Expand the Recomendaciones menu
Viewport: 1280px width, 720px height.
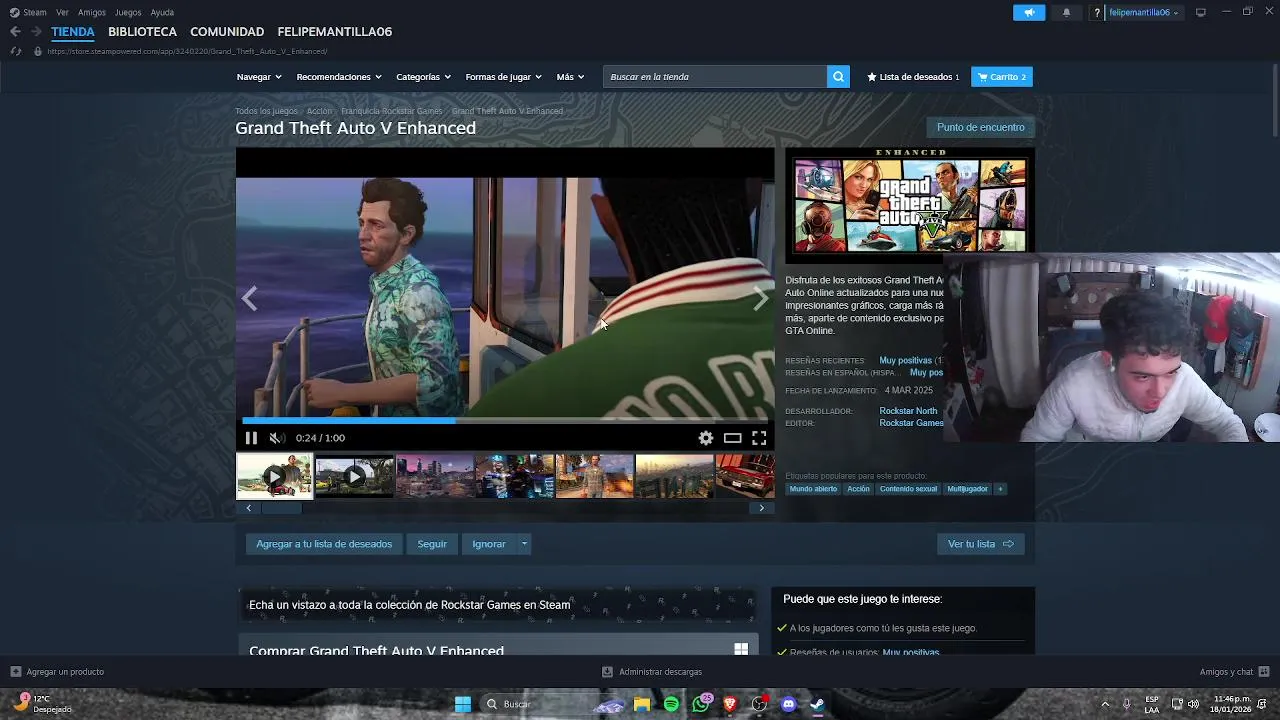pos(339,77)
